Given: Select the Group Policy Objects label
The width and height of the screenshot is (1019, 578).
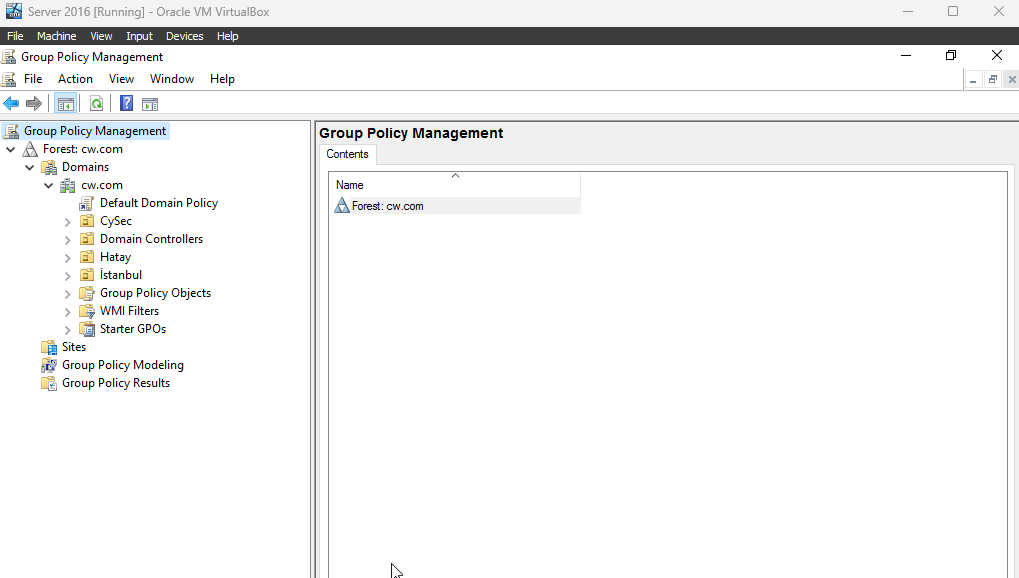Looking at the screenshot, I should point(155,293).
